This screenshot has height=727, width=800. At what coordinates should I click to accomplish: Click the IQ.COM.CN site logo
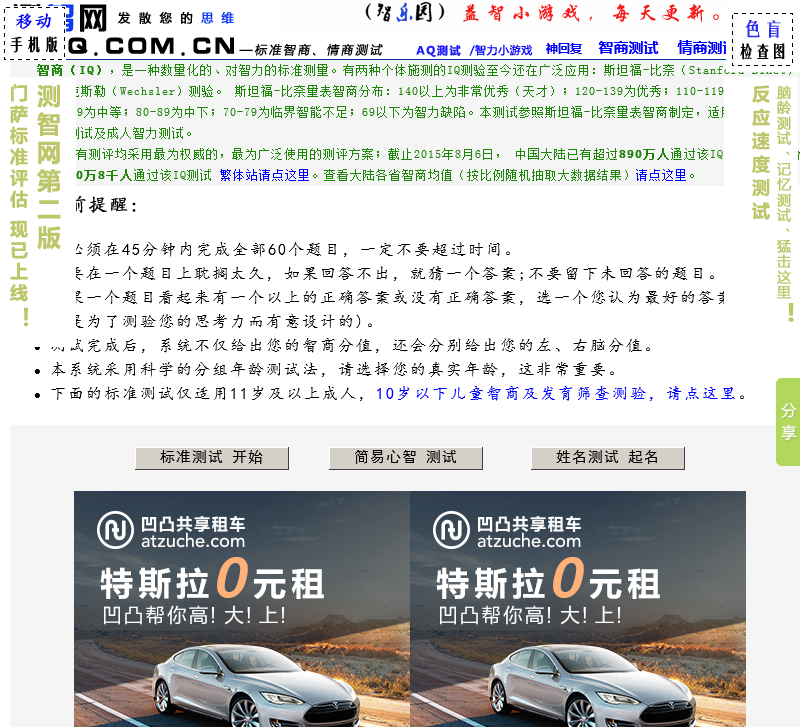click(x=151, y=46)
